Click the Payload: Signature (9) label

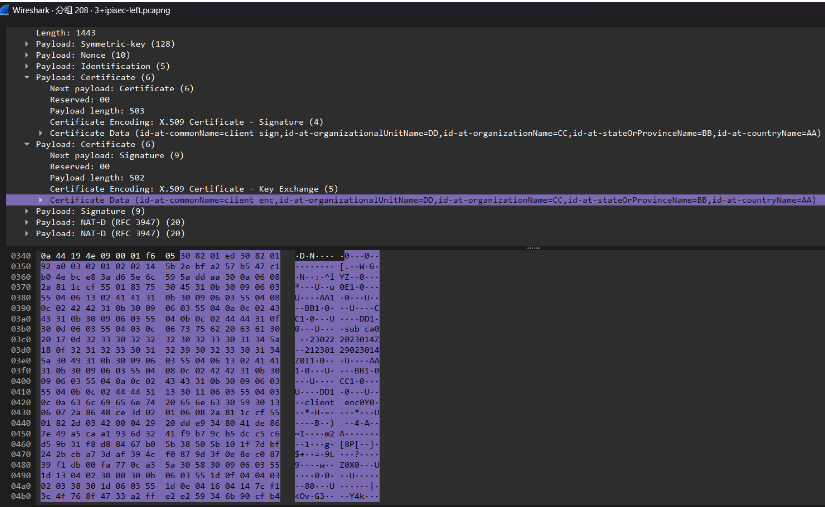coord(90,211)
